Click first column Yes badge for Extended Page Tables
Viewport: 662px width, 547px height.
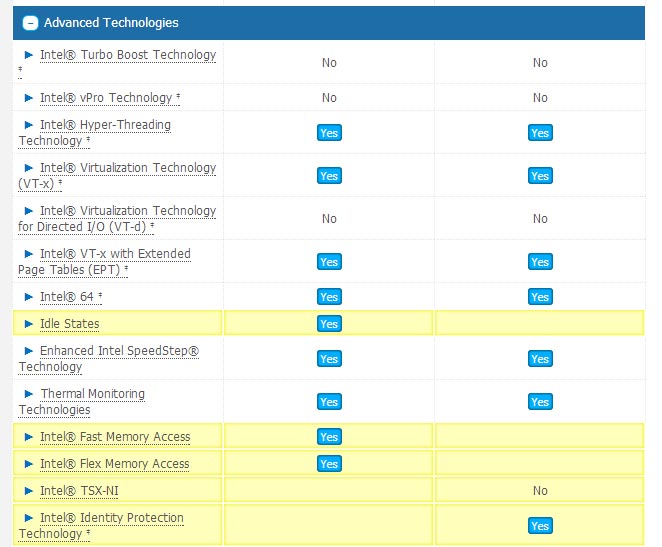[x=329, y=262]
